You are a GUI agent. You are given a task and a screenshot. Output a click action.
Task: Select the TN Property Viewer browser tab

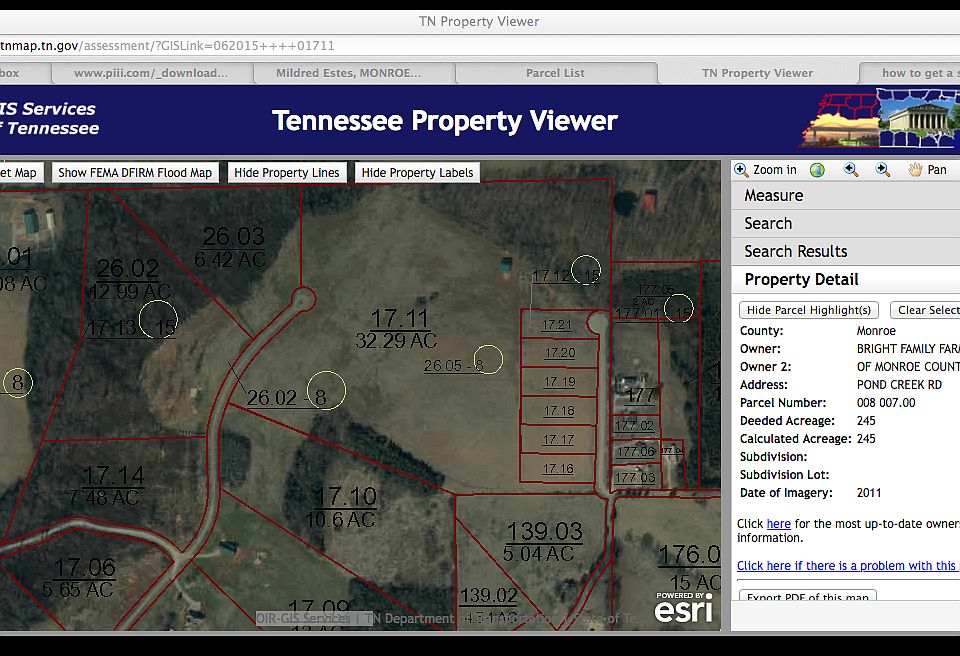pyautogui.click(x=757, y=73)
